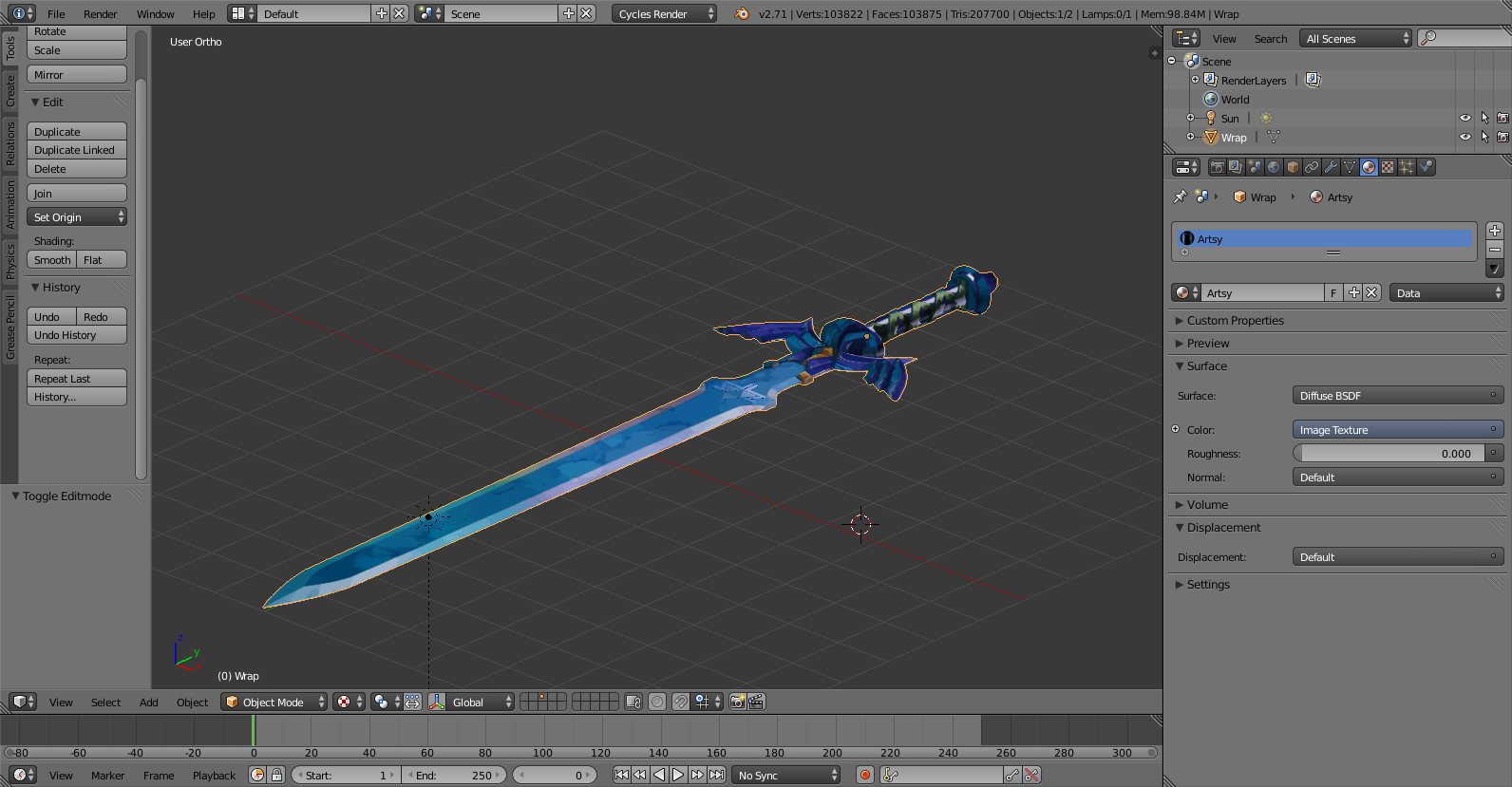
Task: Toggle fake user F for Artsy
Action: [x=1333, y=293]
